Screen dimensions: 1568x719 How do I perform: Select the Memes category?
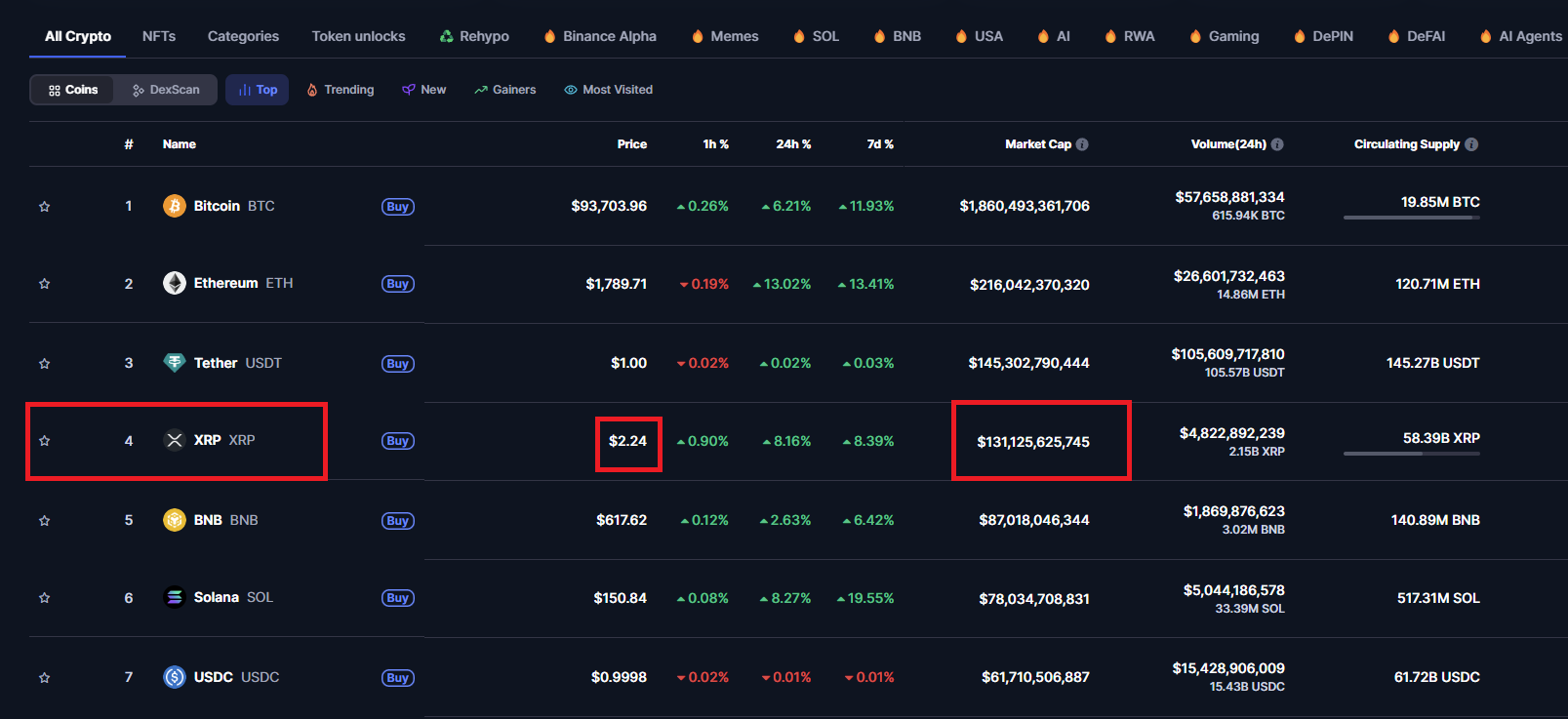coord(725,36)
